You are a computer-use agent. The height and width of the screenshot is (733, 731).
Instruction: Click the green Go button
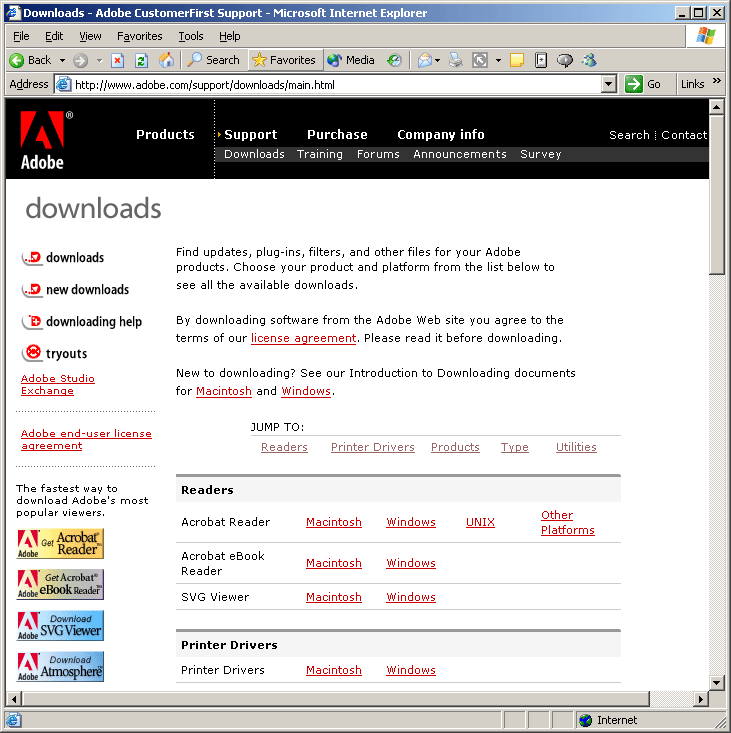[643, 85]
